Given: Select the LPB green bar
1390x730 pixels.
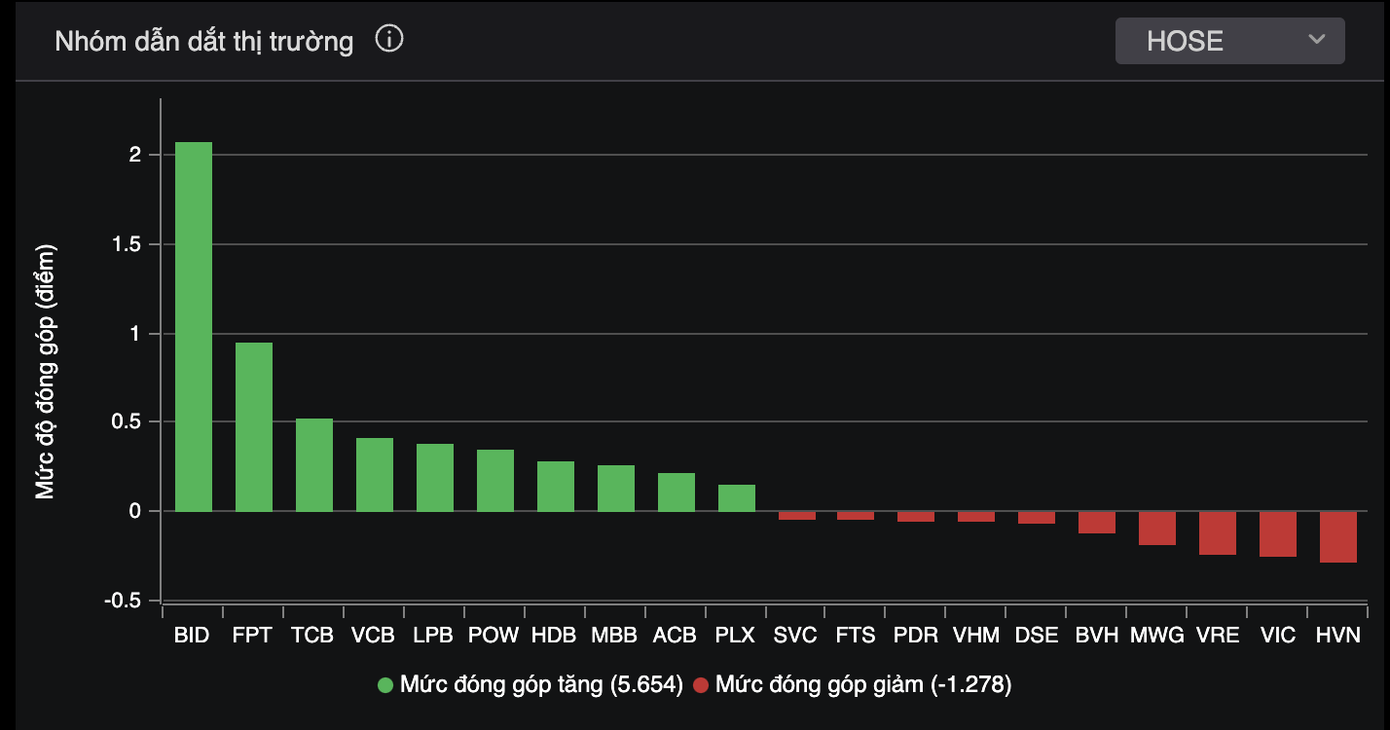Looking at the screenshot, I should click(435, 478).
